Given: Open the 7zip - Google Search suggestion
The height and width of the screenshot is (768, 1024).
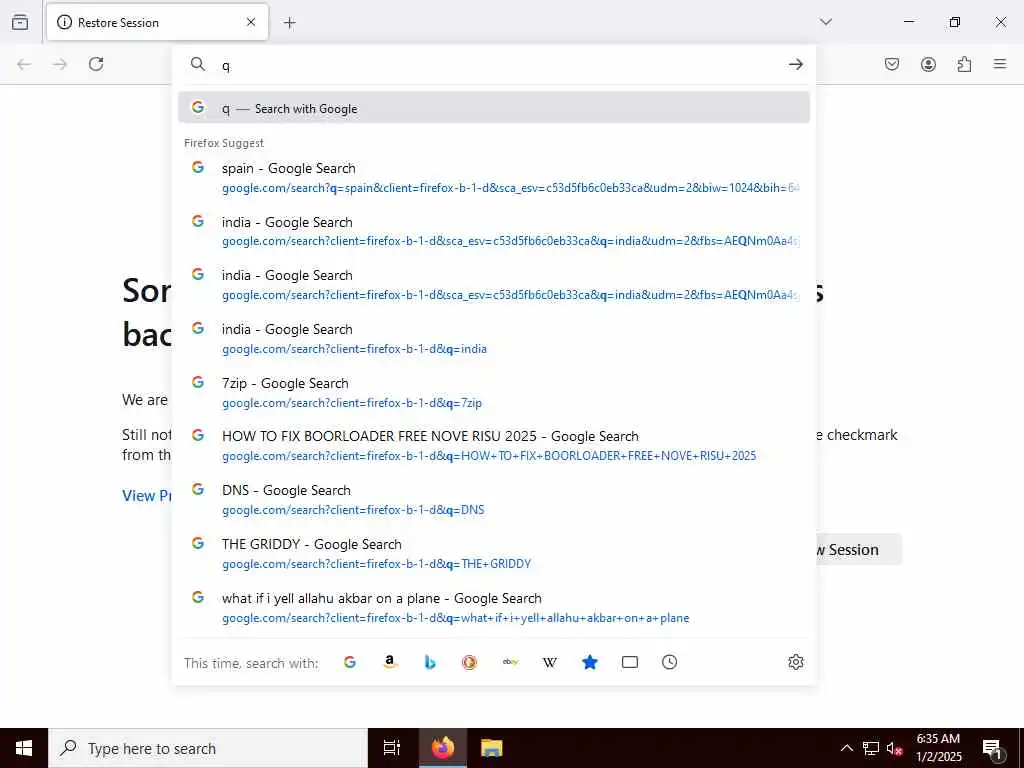Looking at the screenshot, I should tap(494, 392).
